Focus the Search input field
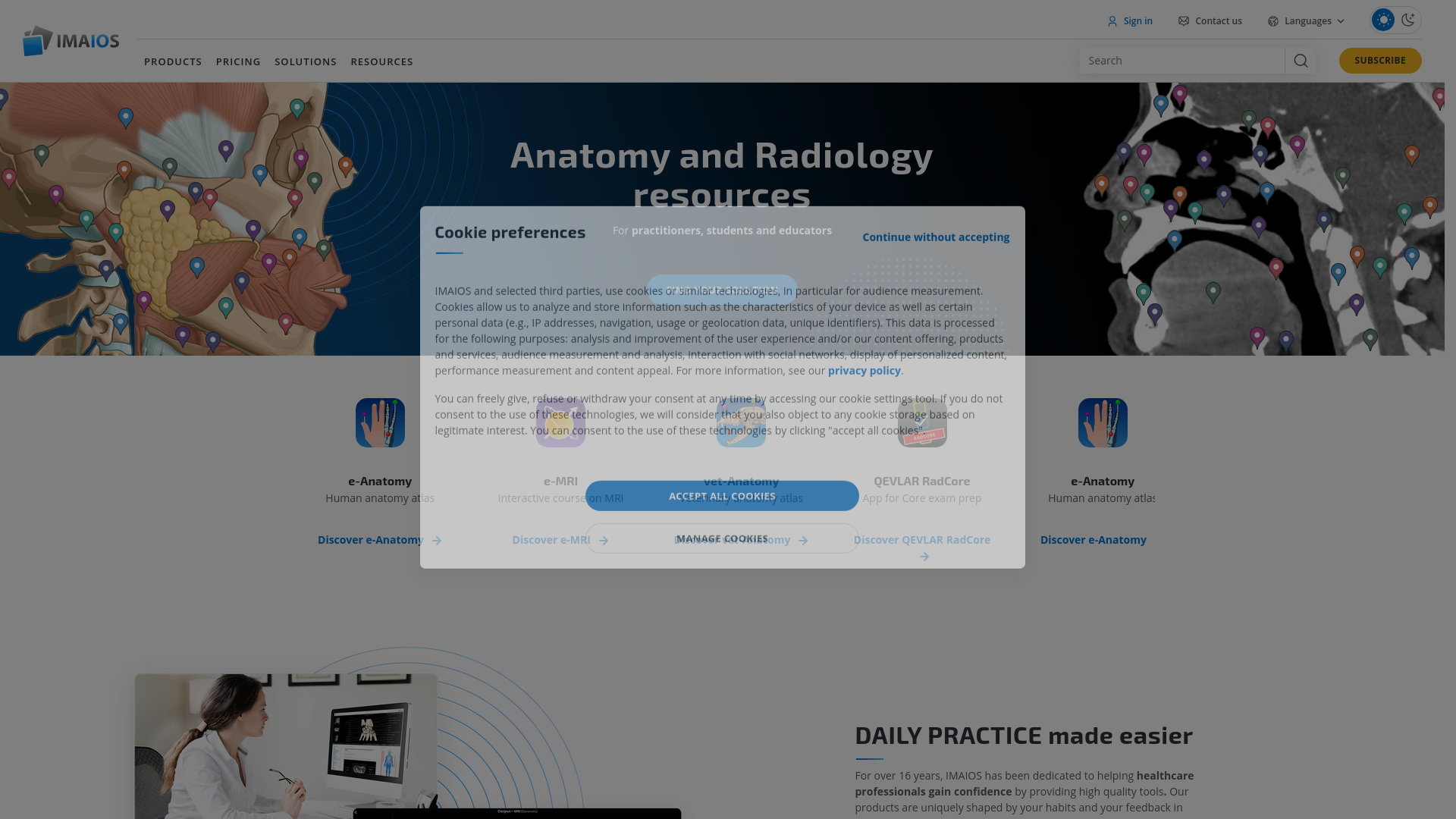1456x819 pixels. coord(1181,61)
